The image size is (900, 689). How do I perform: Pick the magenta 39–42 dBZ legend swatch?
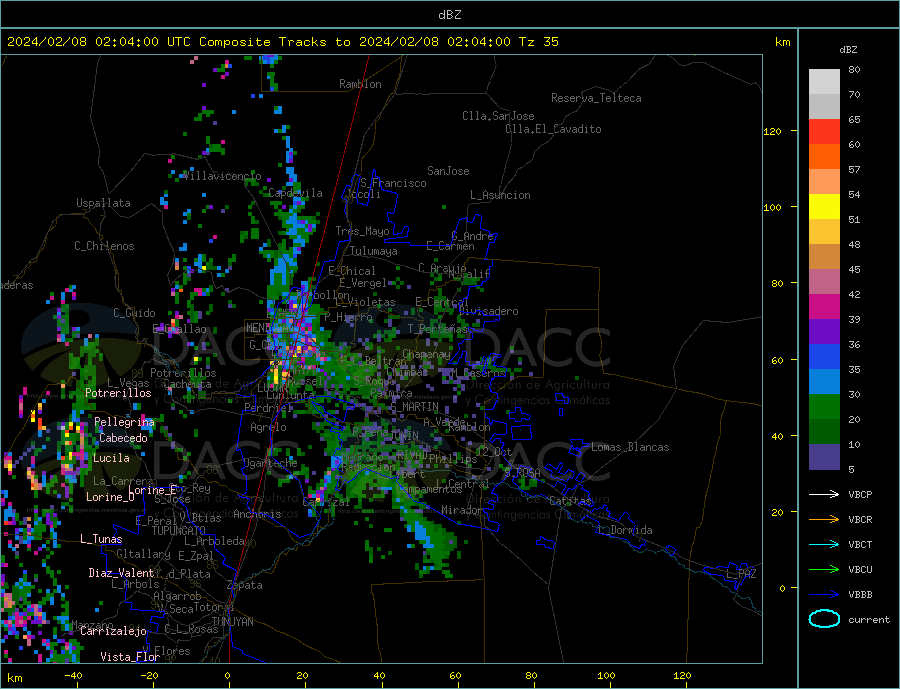824,307
